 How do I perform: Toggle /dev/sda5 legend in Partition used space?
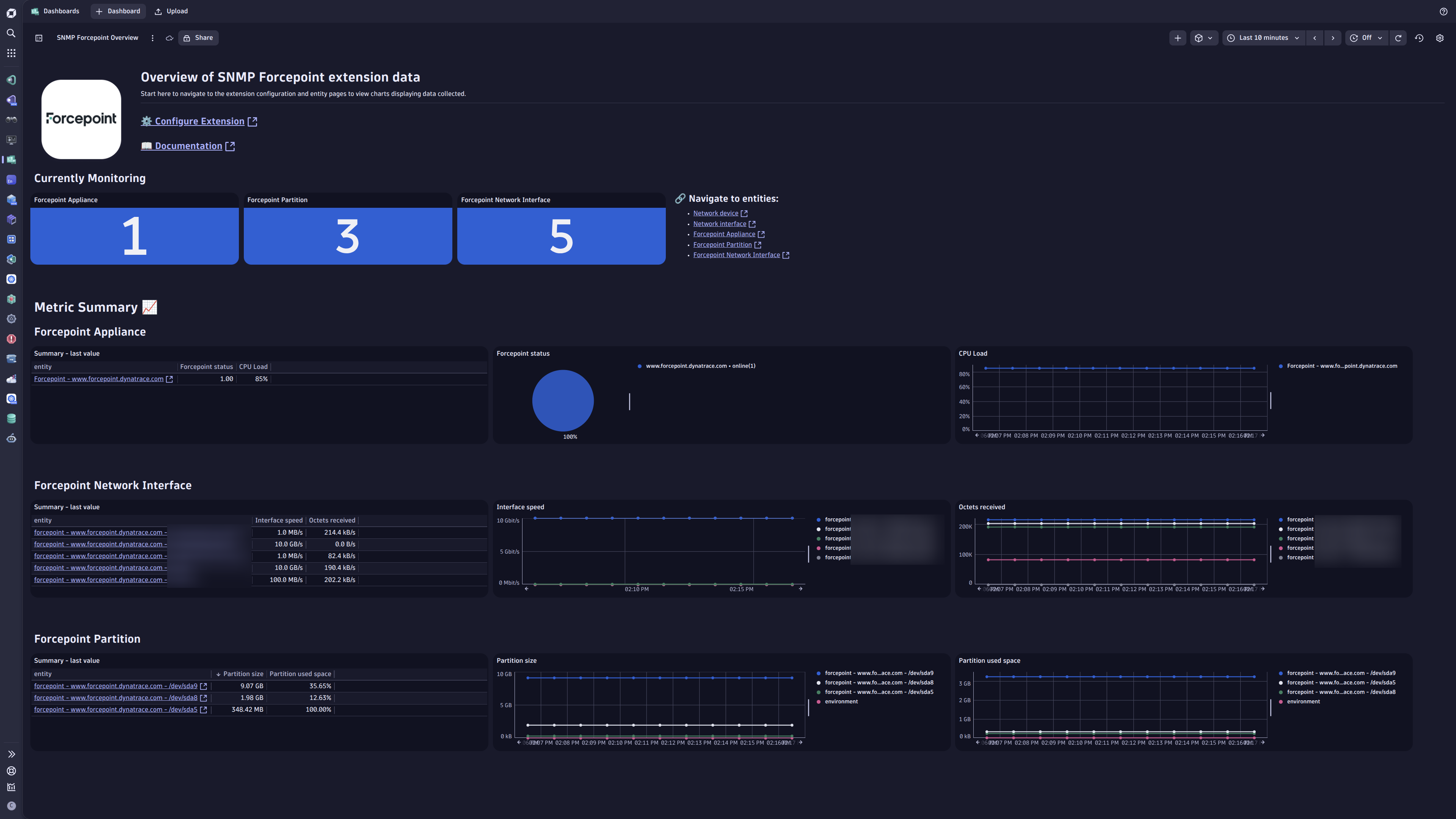tap(1337, 683)
